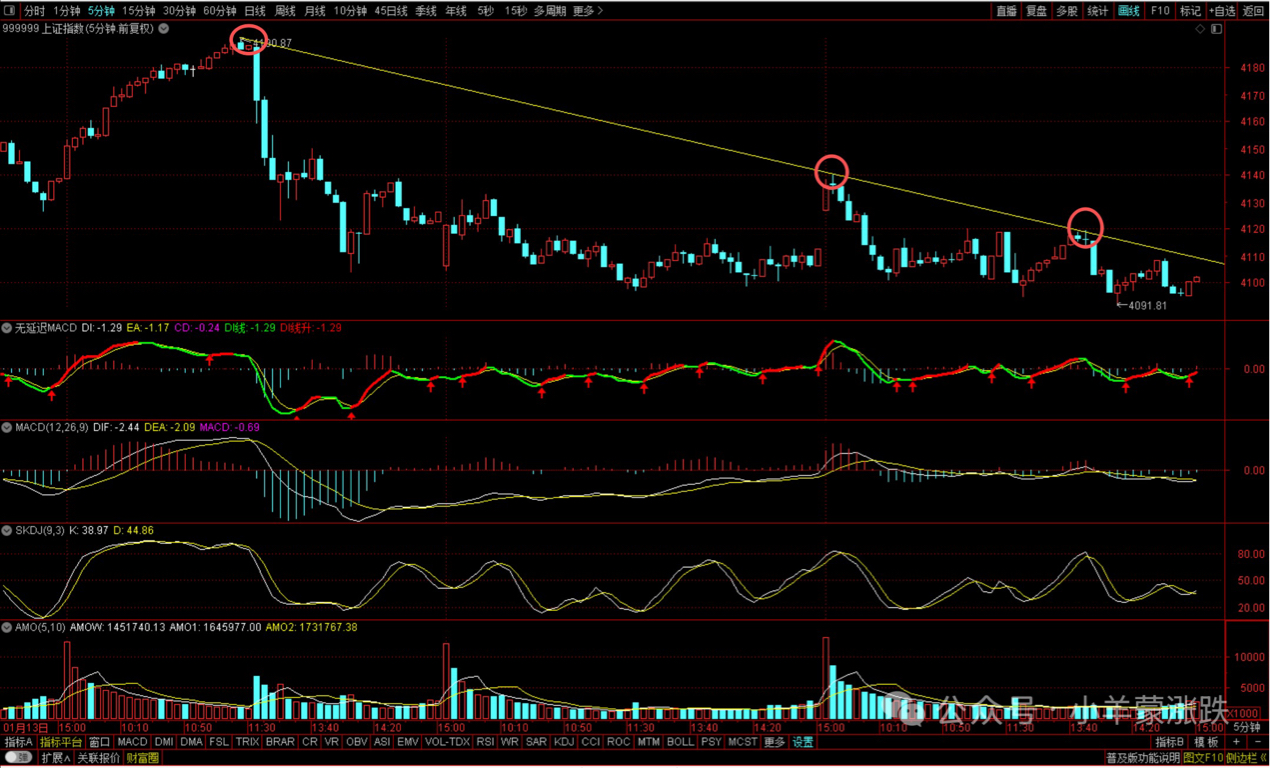Viewport: 1270px width, 768px height.
Task: Switch to 周线 weekly chart
Action: [x=285, y=11]
